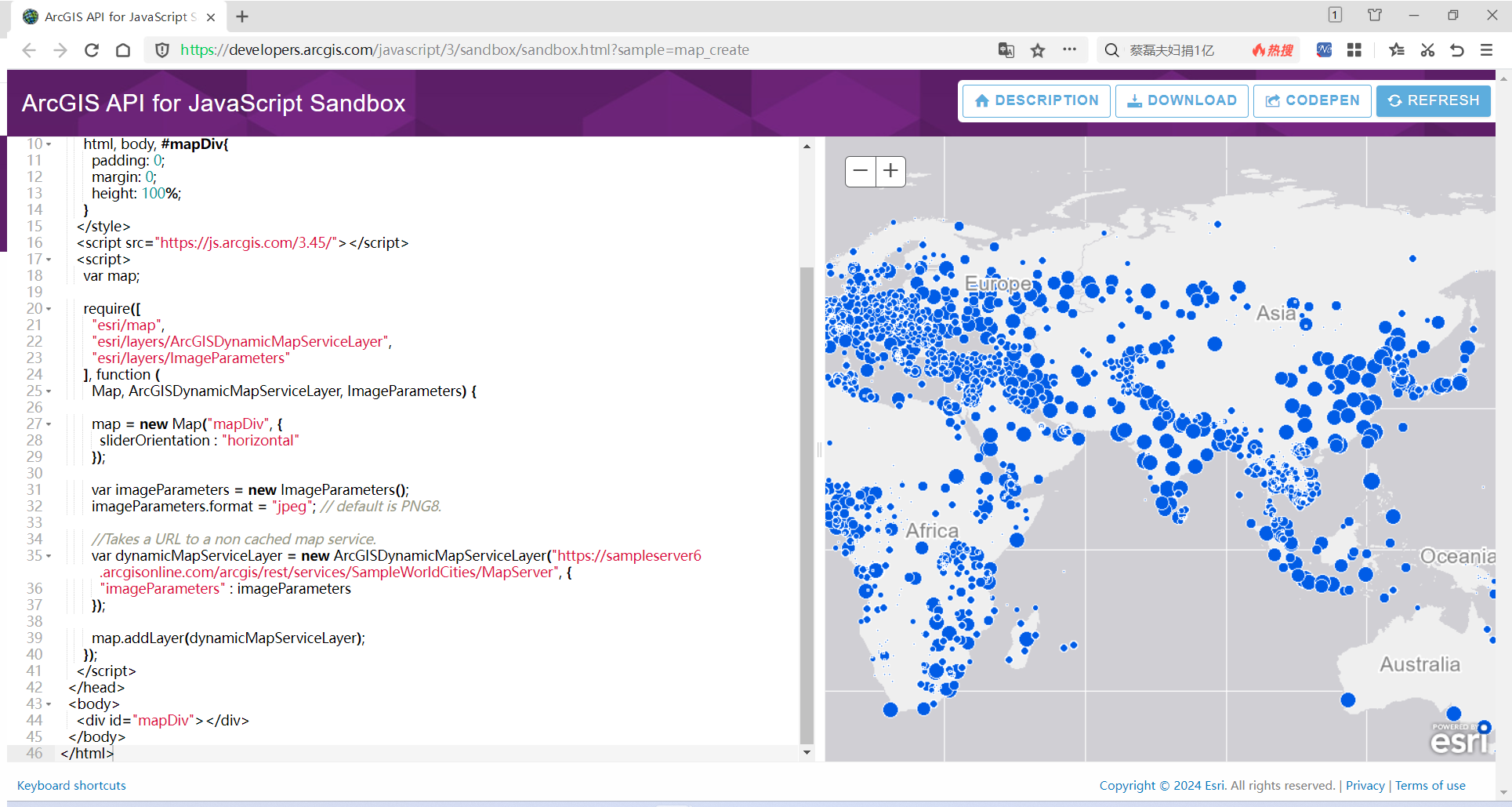1512x807 pixels.
Task: Click the code editor scrollbar thumb
Action: coord(807,505)
